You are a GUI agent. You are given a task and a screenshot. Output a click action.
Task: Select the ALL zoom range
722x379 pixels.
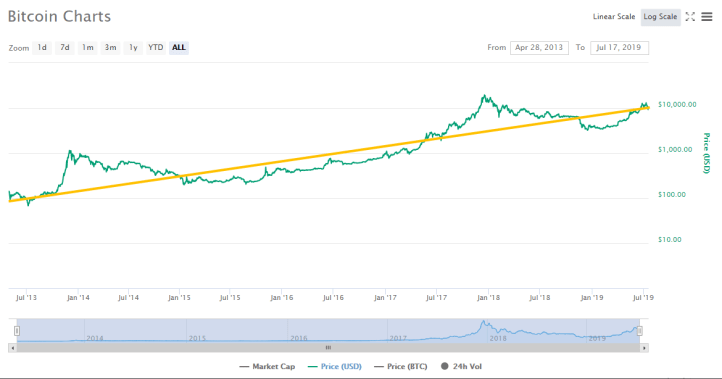tap(179, 47)
